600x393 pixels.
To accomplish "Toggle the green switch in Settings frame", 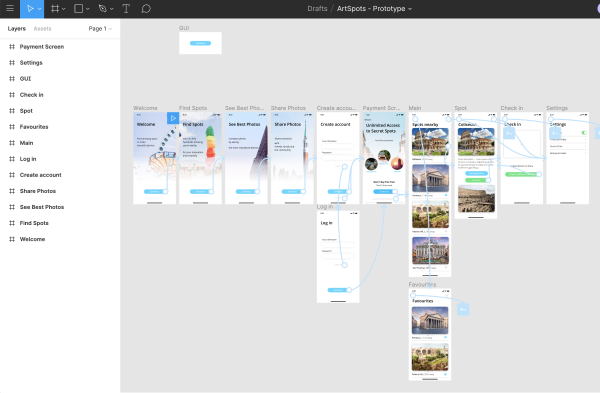I will pos(584,132).
